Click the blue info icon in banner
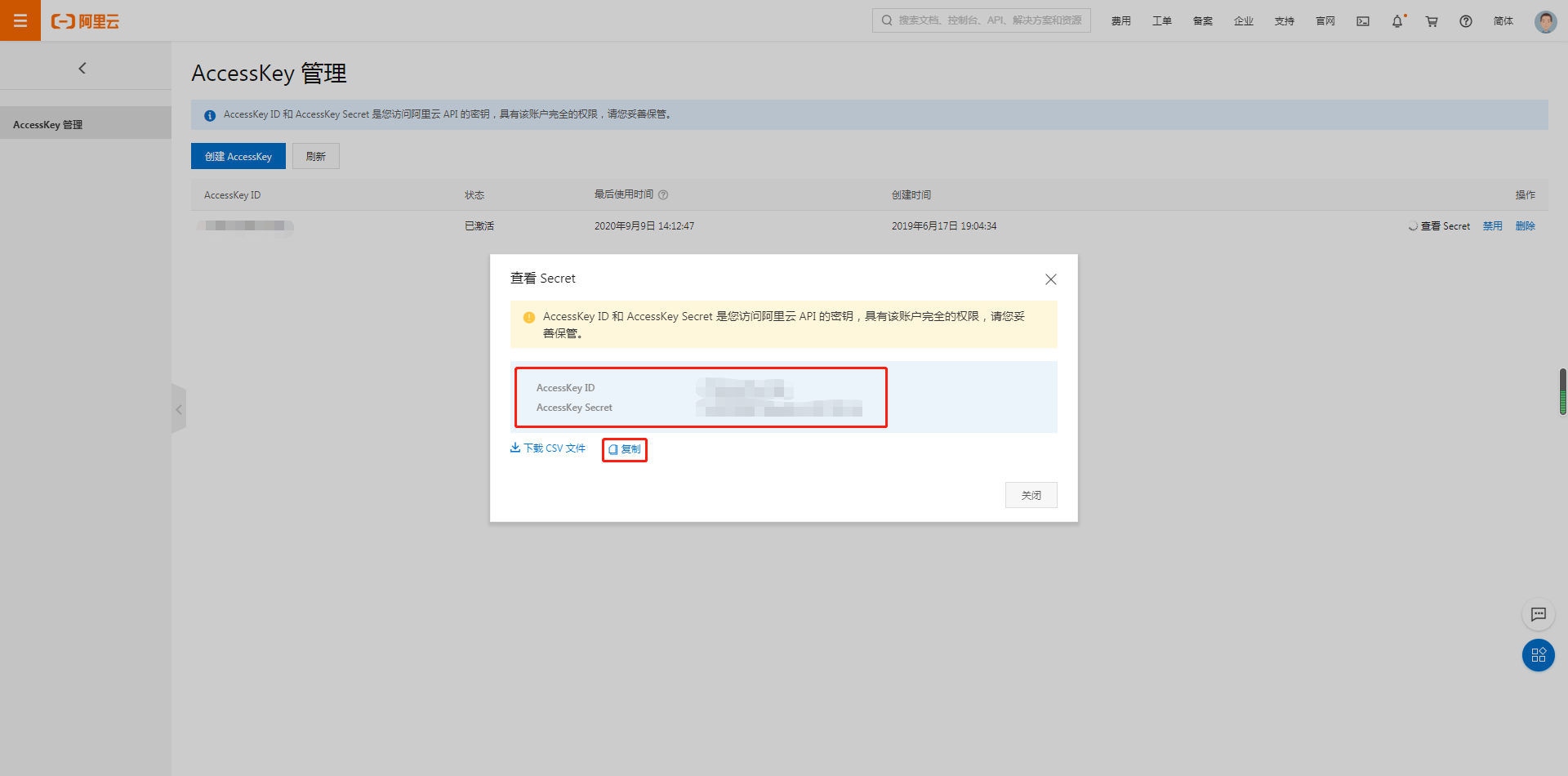The width and height of the screenshot is (1568, 776). pos(210,115)
